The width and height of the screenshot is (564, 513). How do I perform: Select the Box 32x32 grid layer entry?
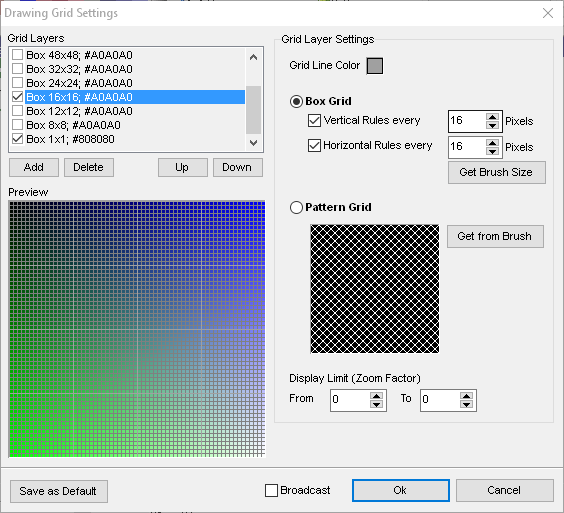[79, 69]
